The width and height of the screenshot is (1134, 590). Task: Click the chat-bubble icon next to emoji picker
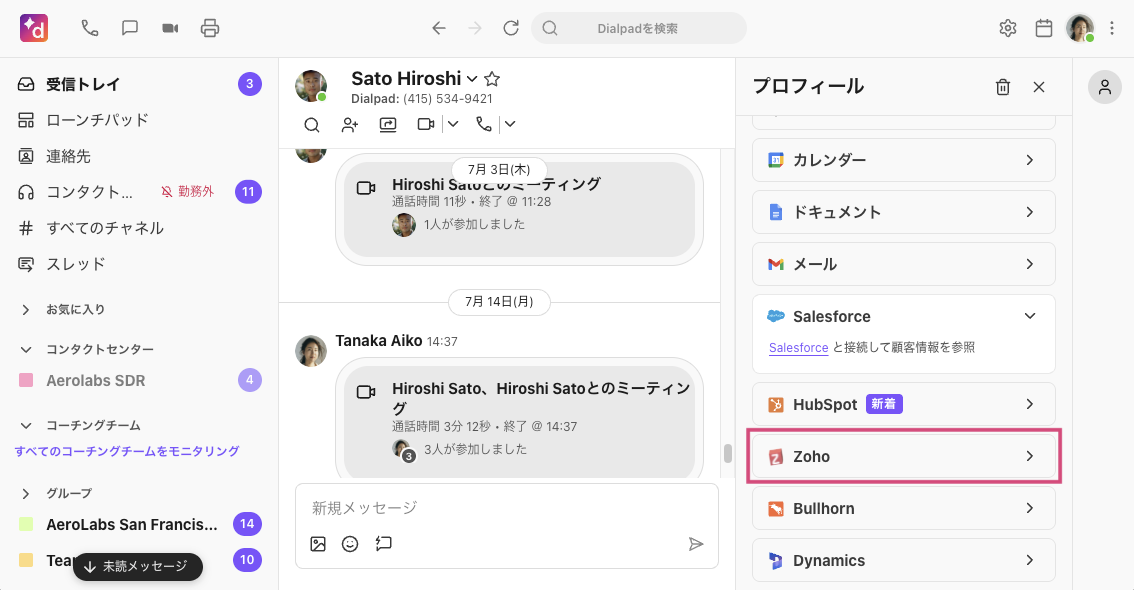pos(383,544)
